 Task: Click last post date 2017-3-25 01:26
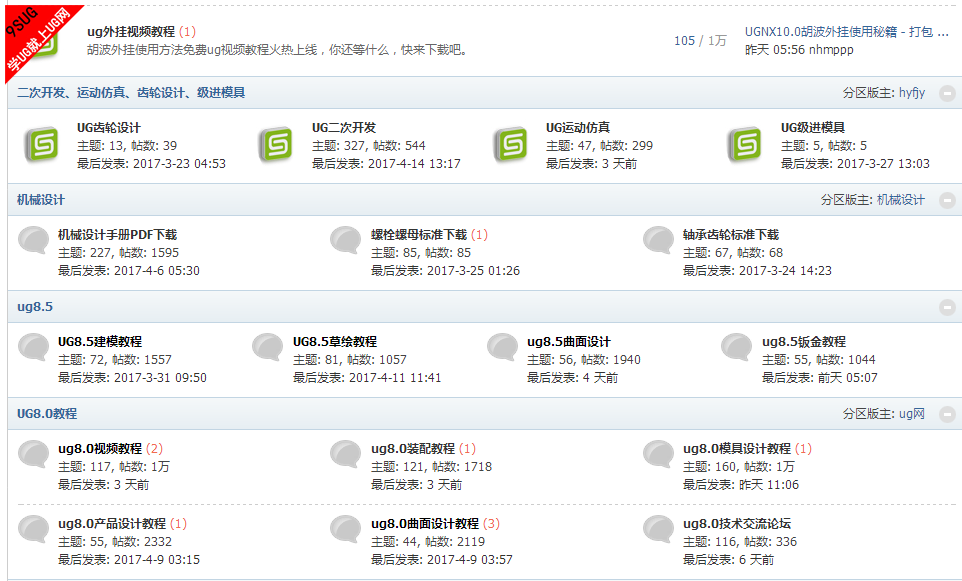[473, 271]
